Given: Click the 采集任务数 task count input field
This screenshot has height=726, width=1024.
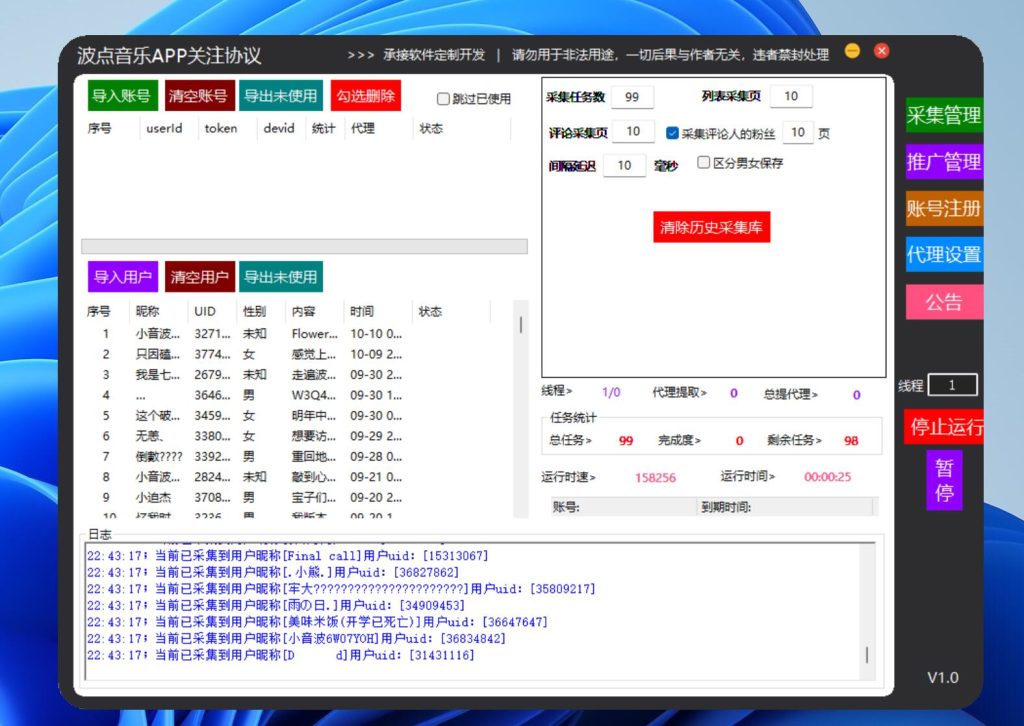Looking at the screenshot, I should [630, 97].
